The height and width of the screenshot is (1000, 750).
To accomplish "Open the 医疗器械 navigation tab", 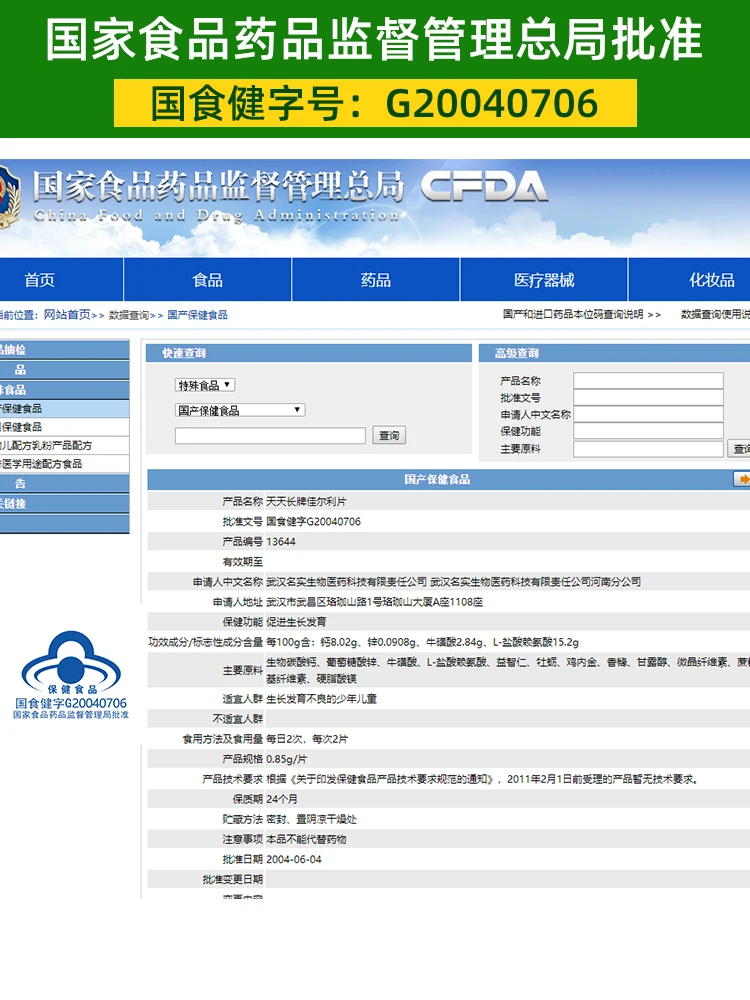I will point(544,279).
